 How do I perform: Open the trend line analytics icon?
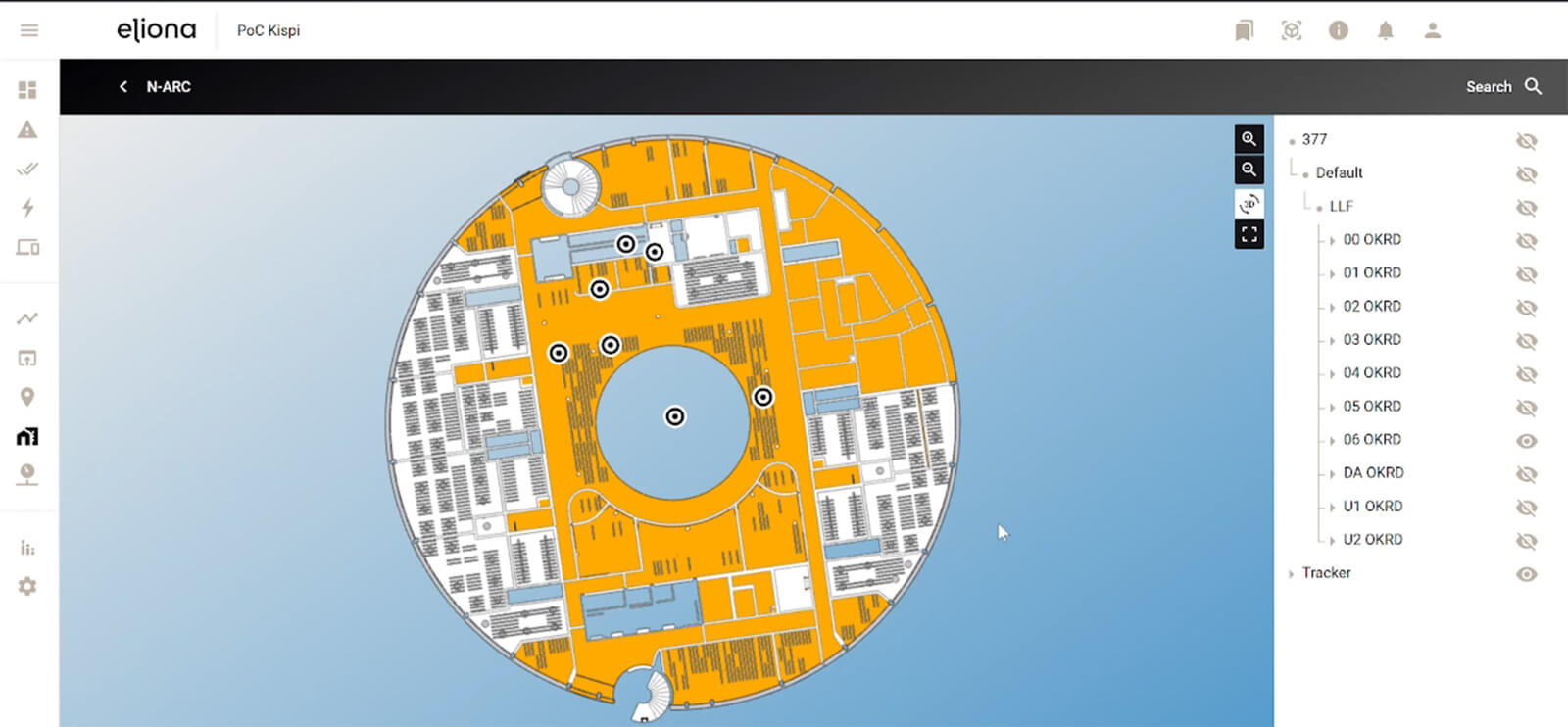pos(27,318)
